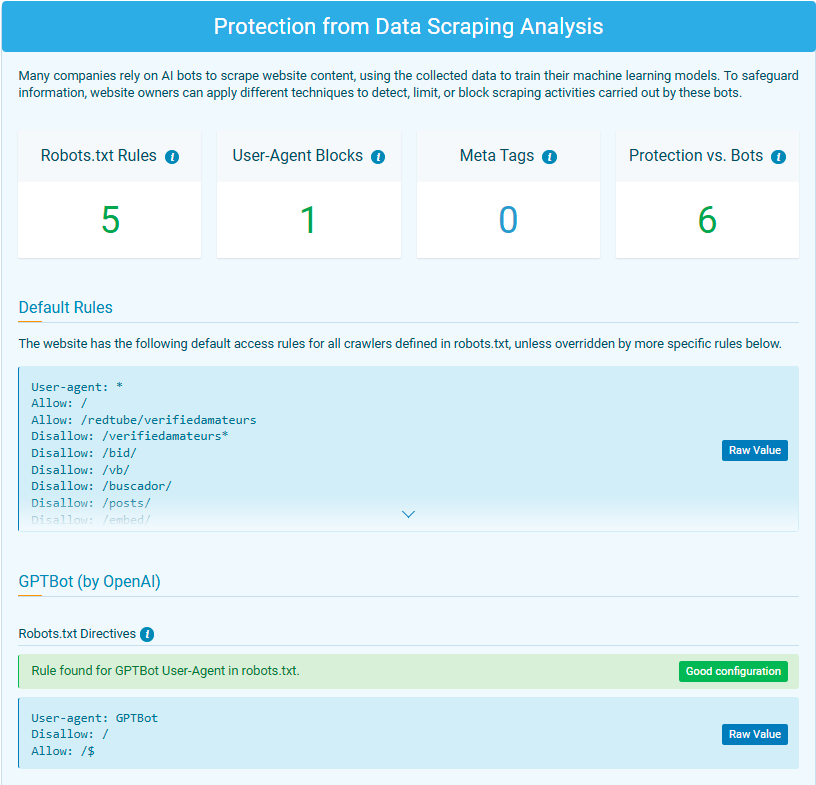Image resolution: width=816 pixels, height=785 pixels.
Task: Click the Meta Tags count of 0
Action: click(508, 220)
